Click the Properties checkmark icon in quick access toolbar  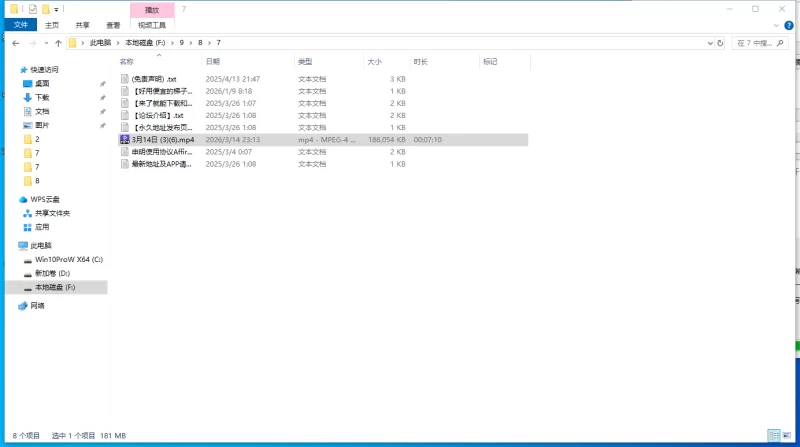[33, 9]
